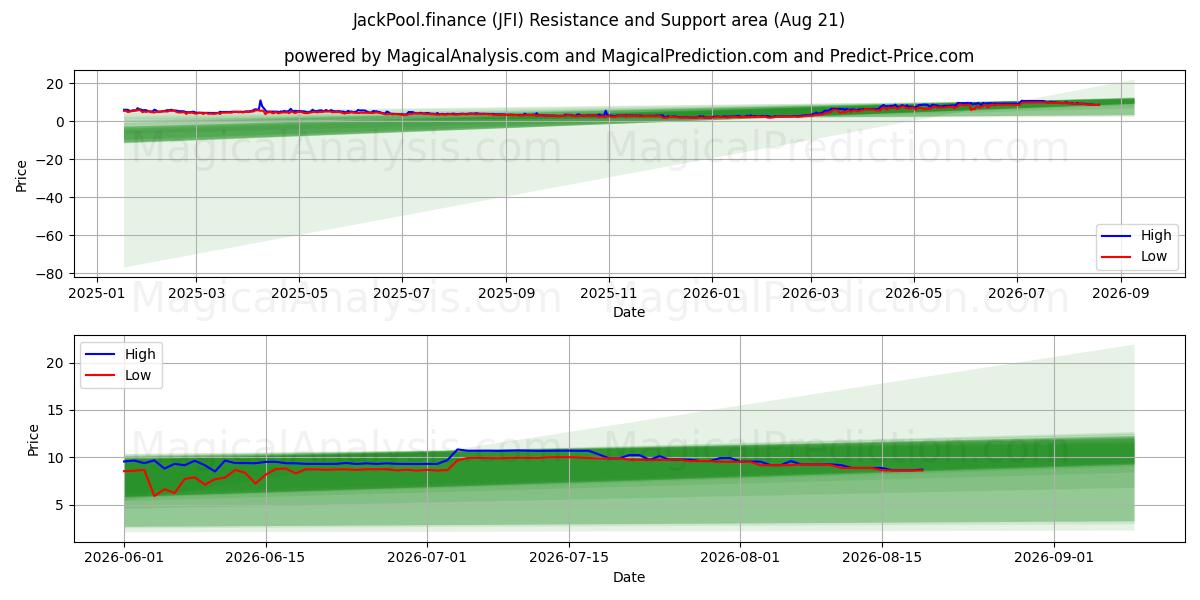Viewport: 1200px width, 600px height.
Task: Click the '2026-08-15' x-axis label
Action: coord(882,558)
